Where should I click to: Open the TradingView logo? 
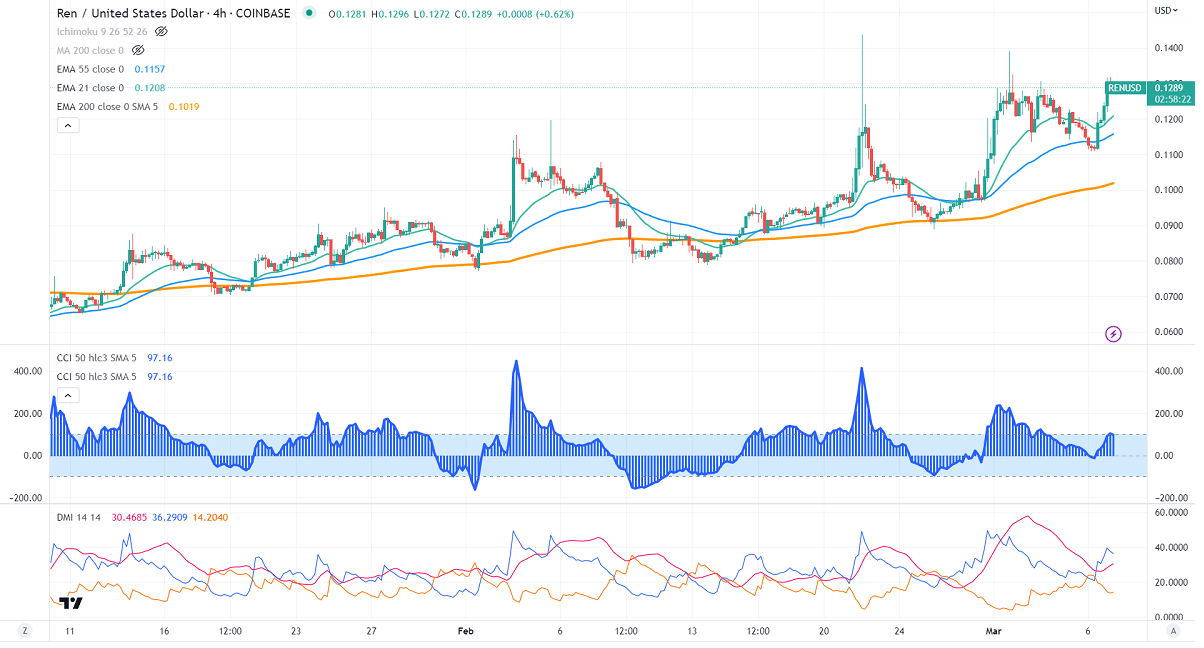[70, 603]
